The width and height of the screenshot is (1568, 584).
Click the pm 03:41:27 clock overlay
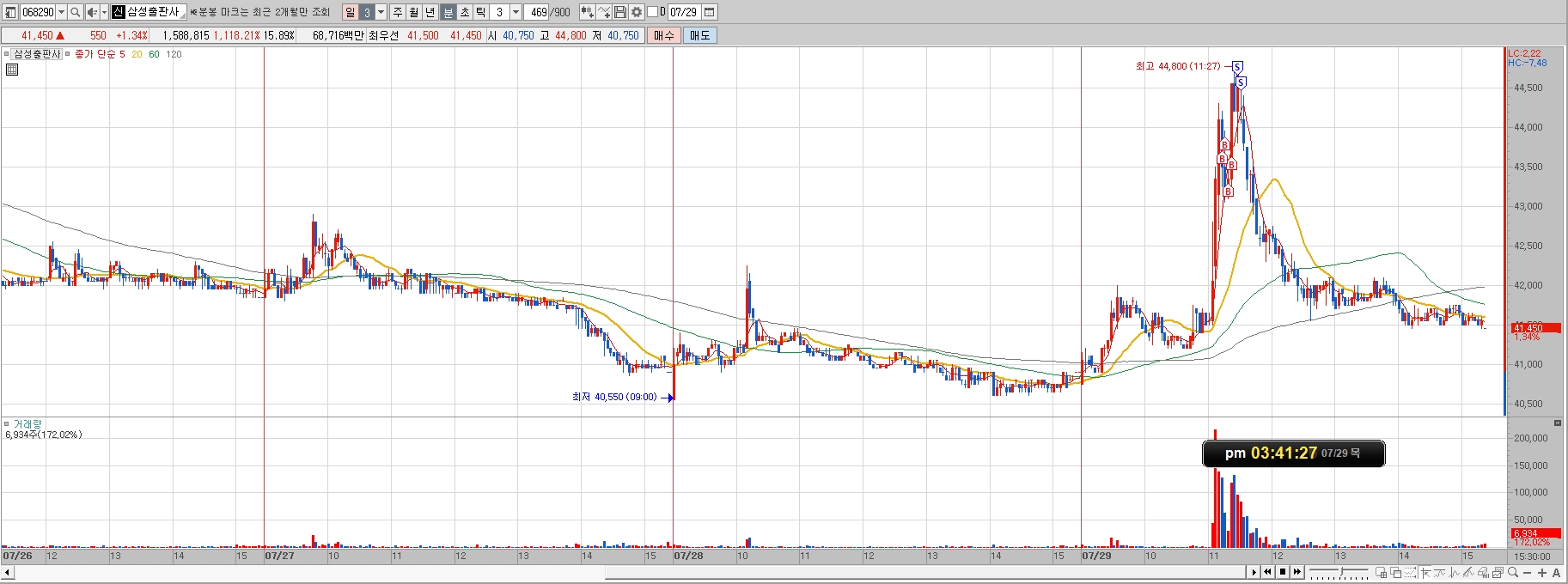[1293, 453]
